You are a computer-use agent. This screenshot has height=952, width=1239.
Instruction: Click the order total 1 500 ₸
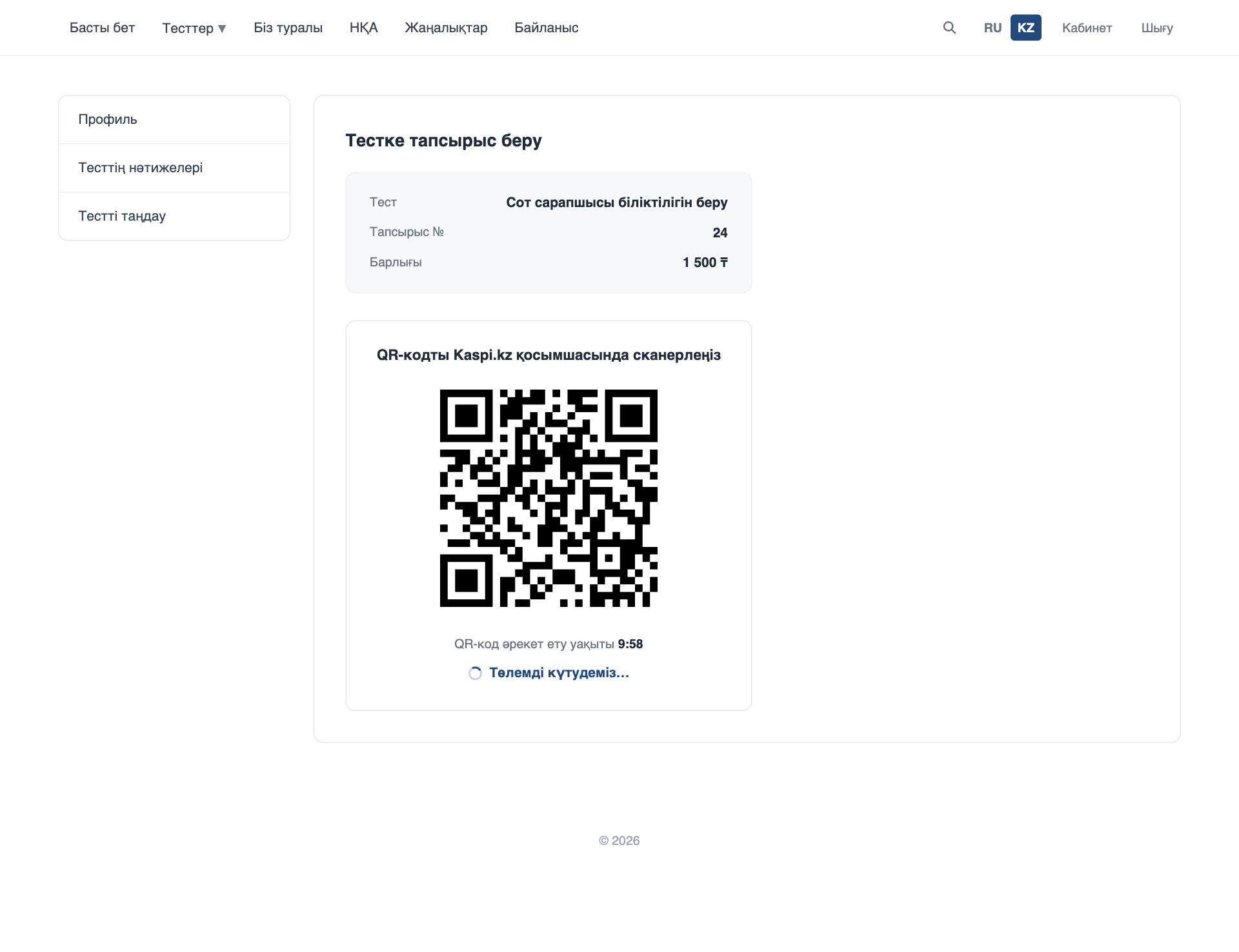[705, 263]
